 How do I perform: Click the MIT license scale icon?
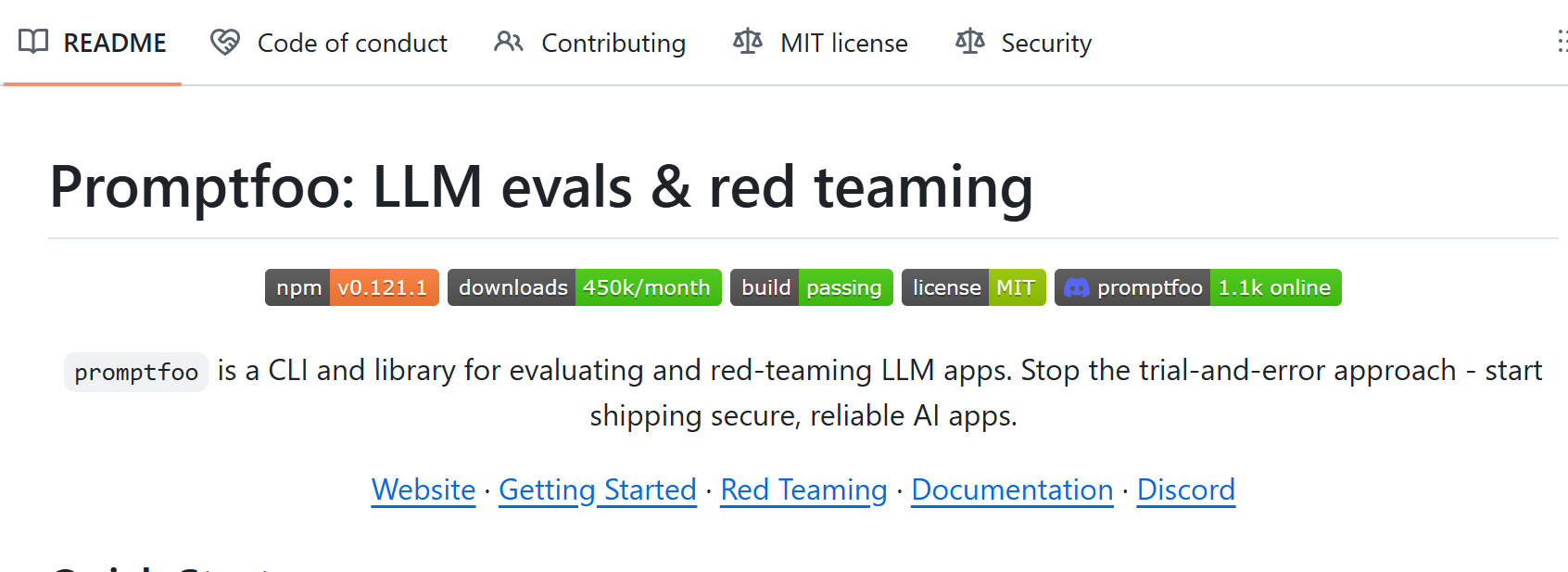tap(747, 42)
